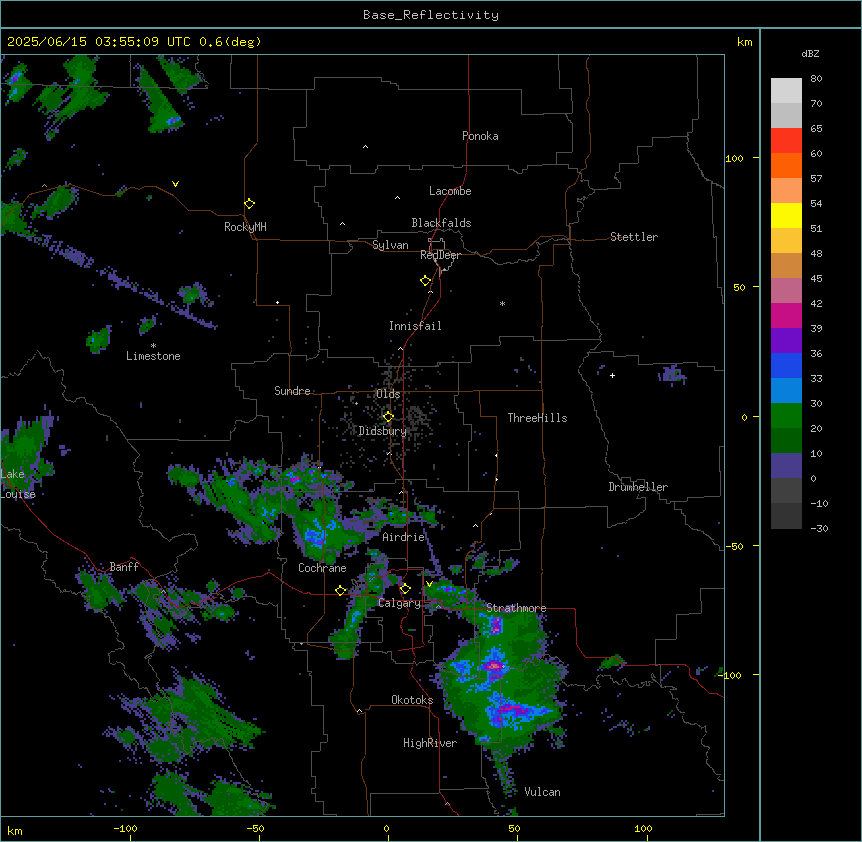Click the Stettler city label
Screen dimensions: 862x842
click(x=634, y=237)
